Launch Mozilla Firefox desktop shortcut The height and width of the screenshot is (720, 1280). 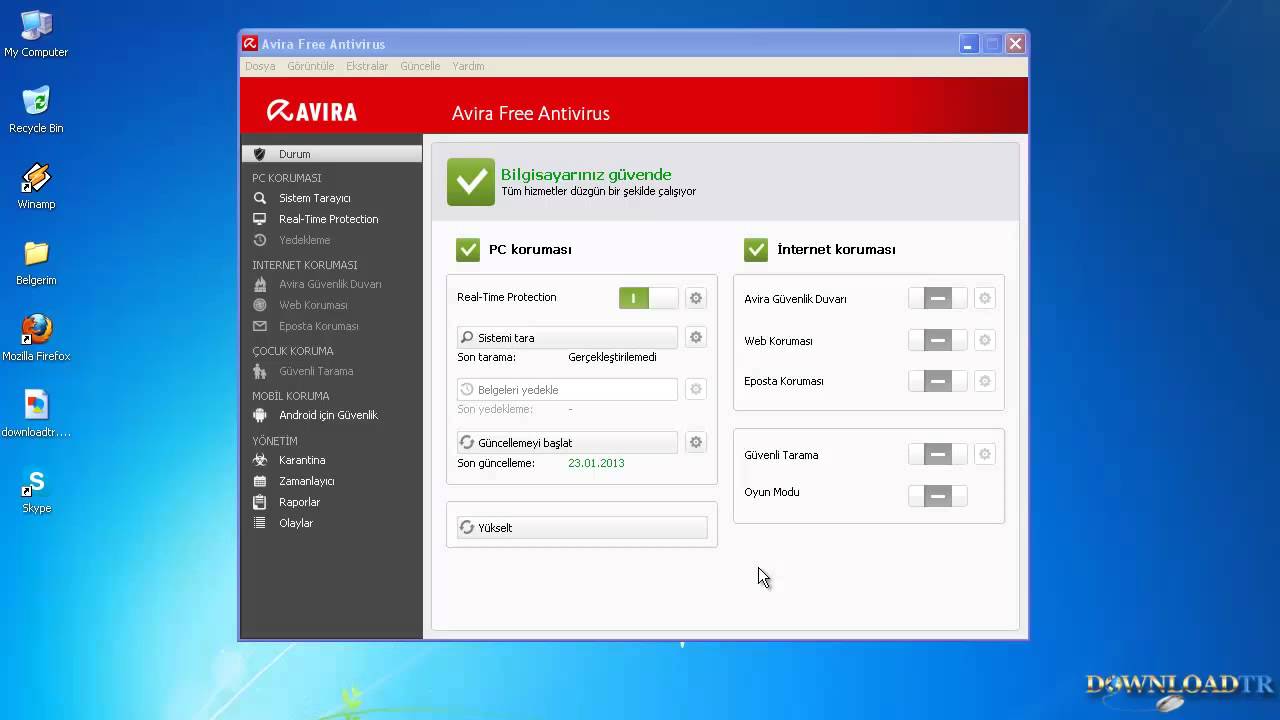pyautogui.click(x=36, y=338)
